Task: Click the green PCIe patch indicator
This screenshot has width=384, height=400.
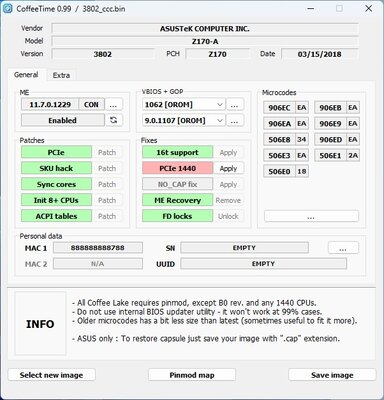Action: [56, 152]
